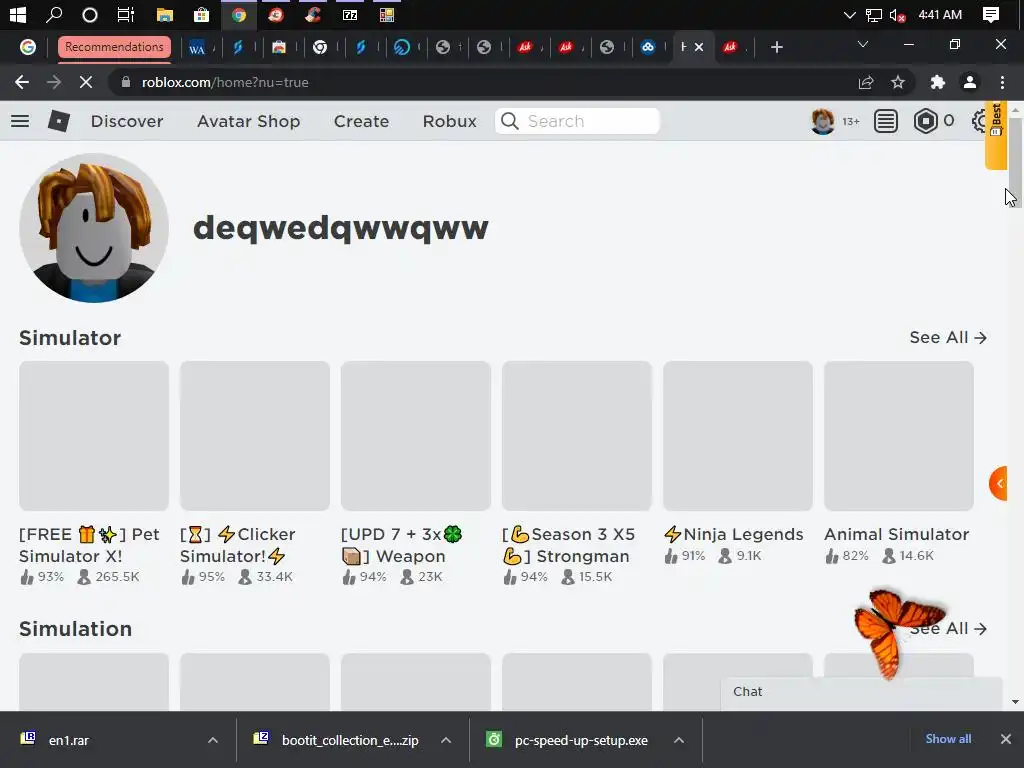Open Task View from taskbar
Image resolution: width=1024 pixels, height=768 pixels.
[125, 14]
